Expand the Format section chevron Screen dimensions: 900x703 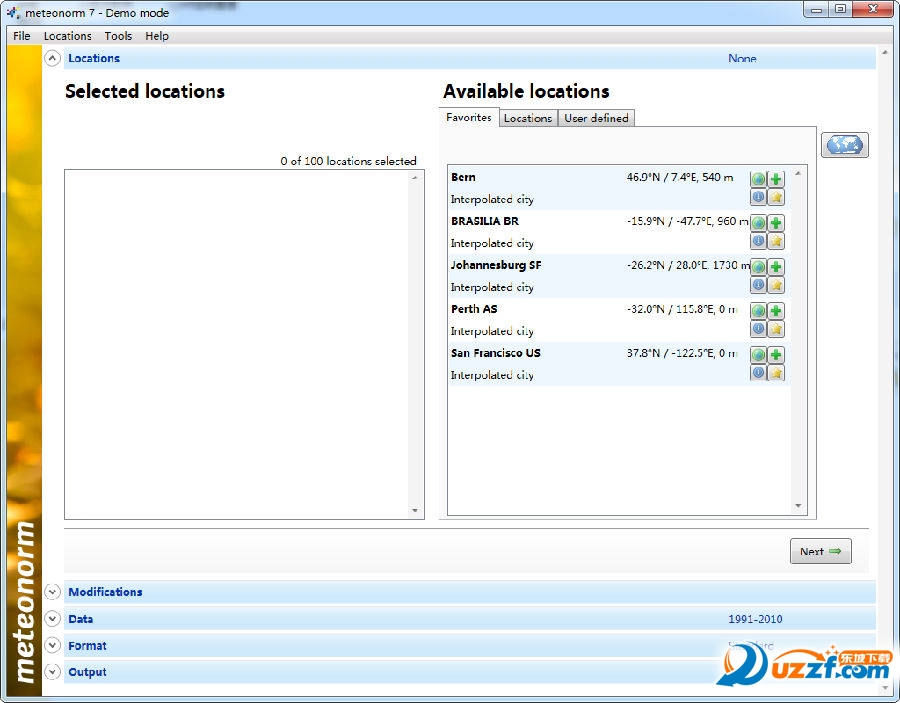pos(52,645)
